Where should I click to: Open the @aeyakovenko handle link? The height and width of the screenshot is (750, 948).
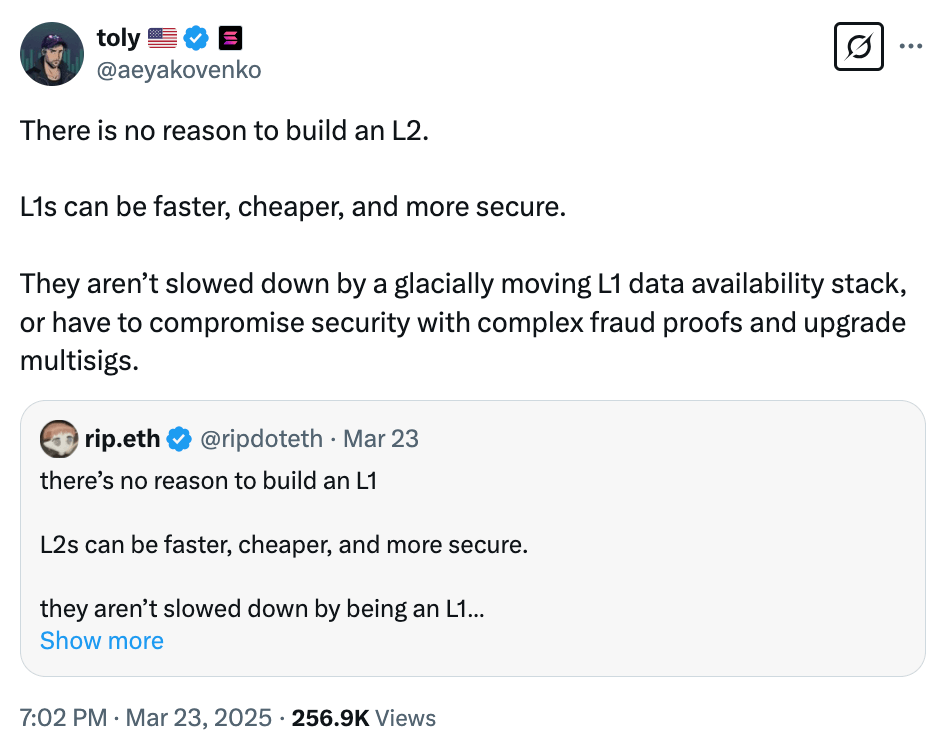[179, 70]
